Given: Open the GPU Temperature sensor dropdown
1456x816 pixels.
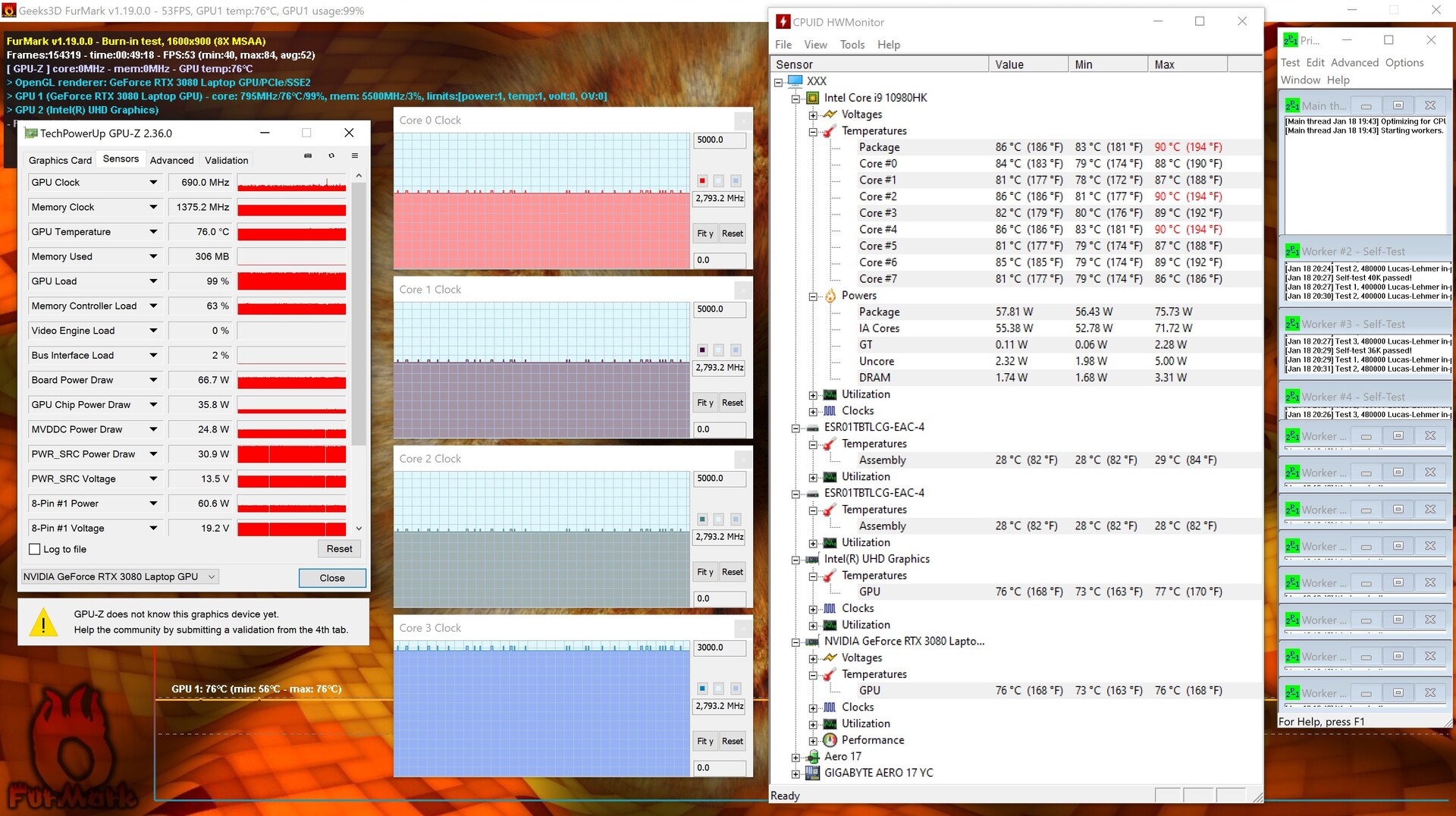Looking at the screenshot, I should click(153, 232).
